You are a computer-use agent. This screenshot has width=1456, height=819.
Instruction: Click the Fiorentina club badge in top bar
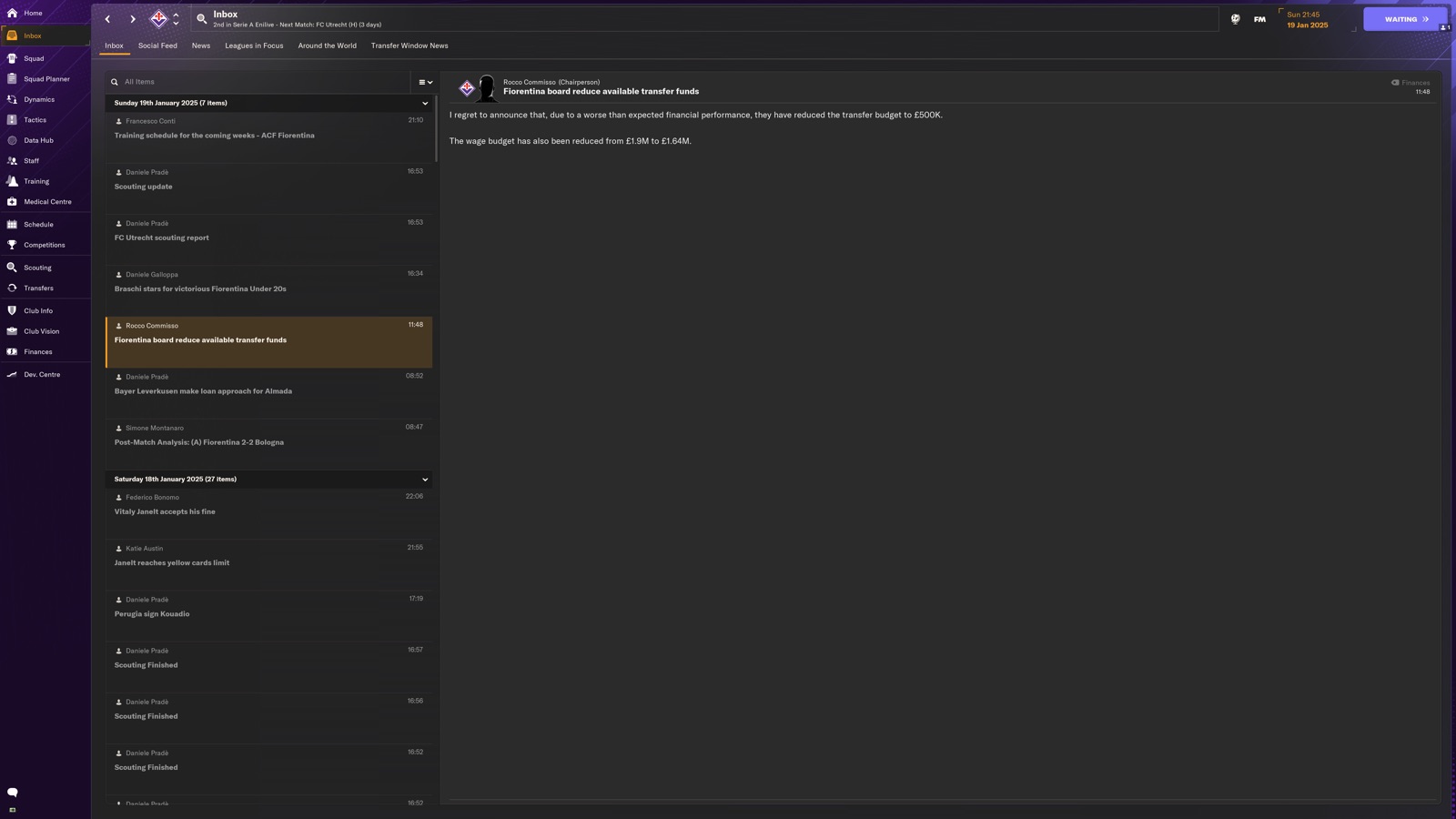(x=158, y=18)
